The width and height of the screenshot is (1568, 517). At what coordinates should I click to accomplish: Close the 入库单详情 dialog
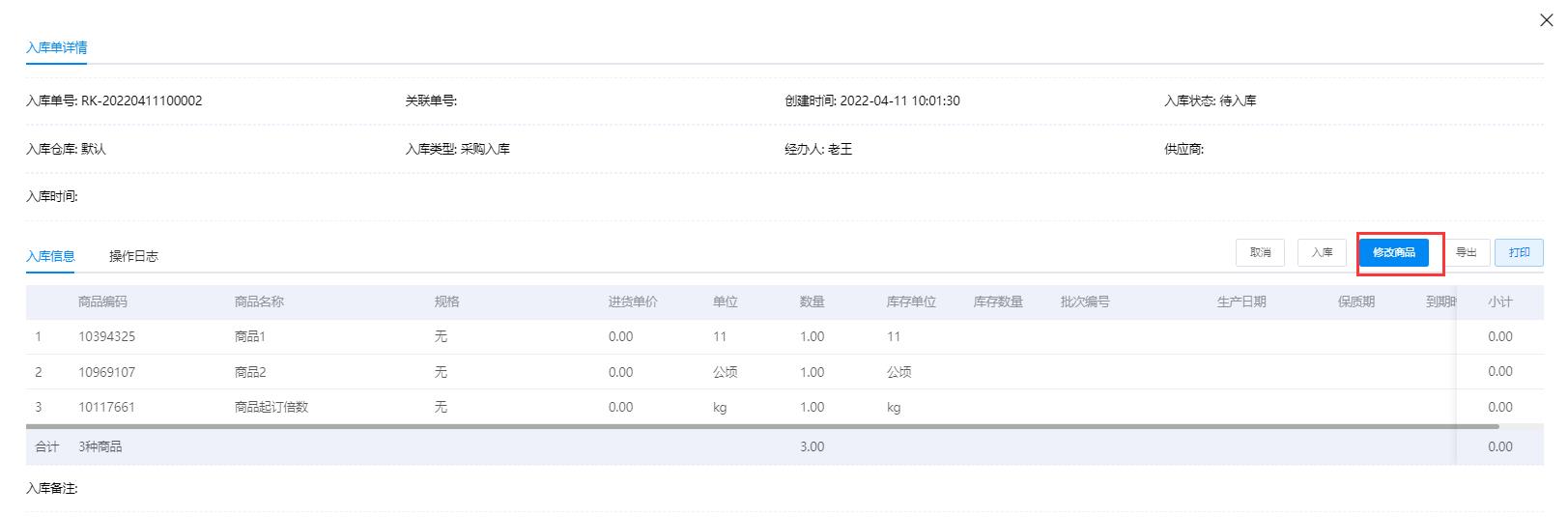click(1546, 20)
